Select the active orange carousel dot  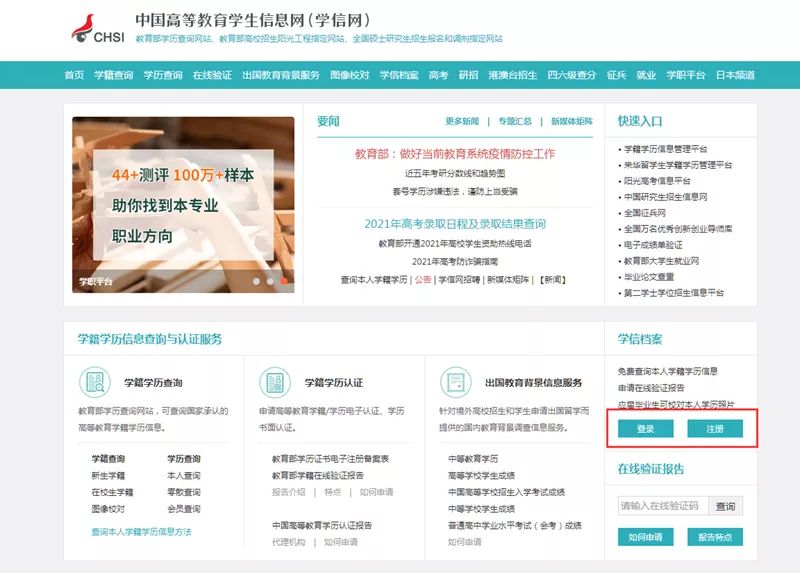coord(284,281)
